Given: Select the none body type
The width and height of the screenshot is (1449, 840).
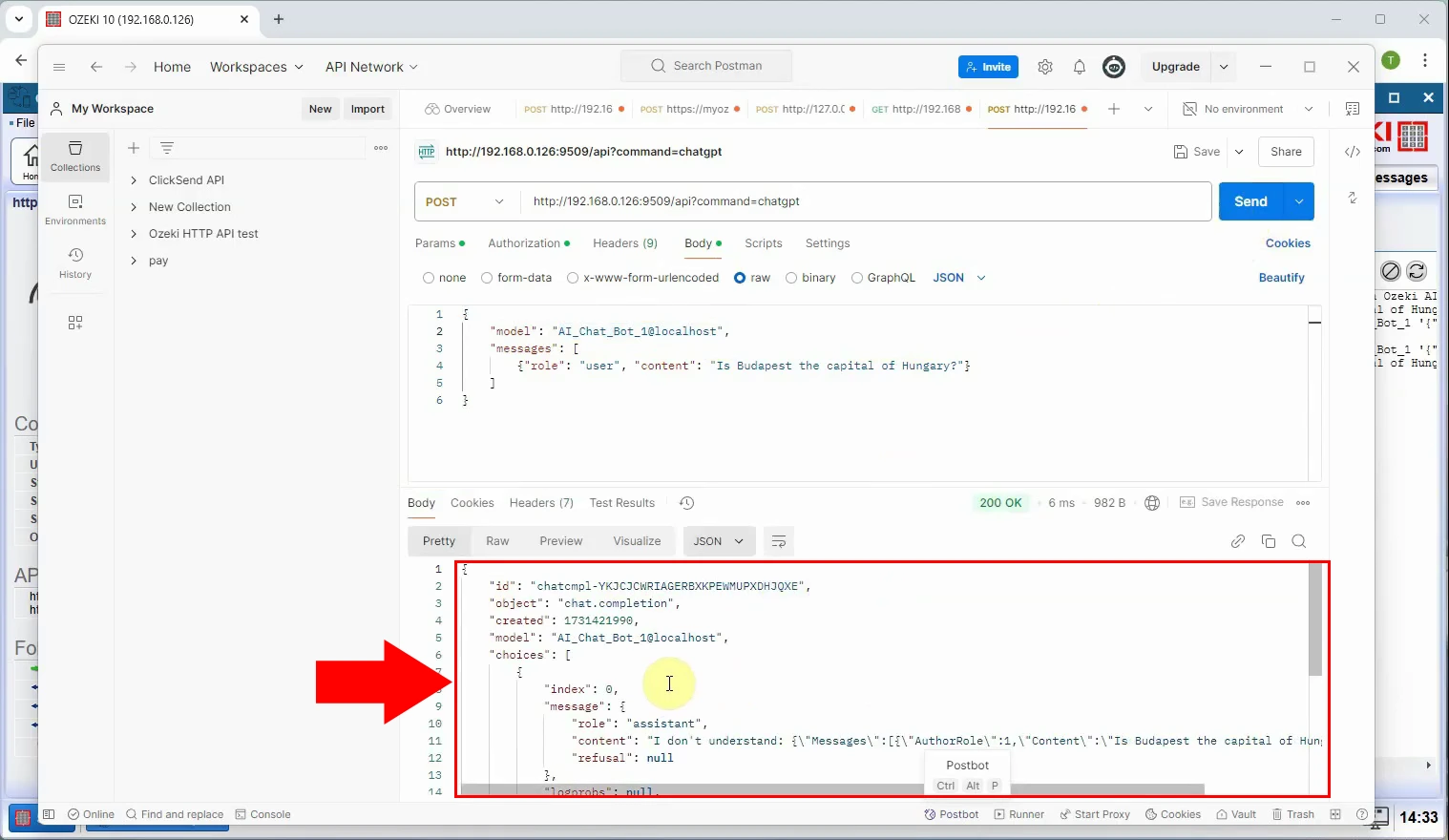Looking at the screenshot, I should [x=429, y=278].
